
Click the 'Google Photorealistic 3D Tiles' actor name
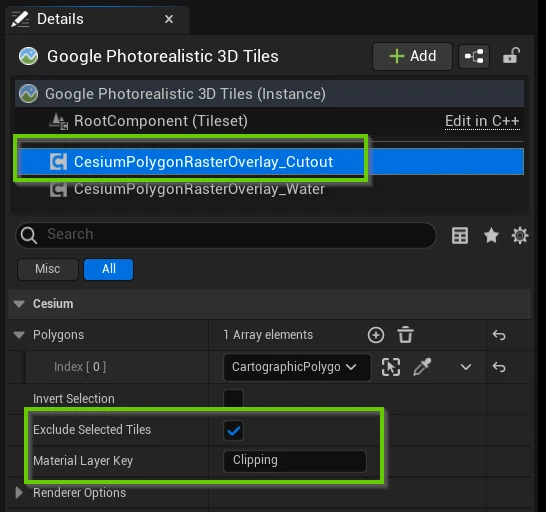pos(163,56)
